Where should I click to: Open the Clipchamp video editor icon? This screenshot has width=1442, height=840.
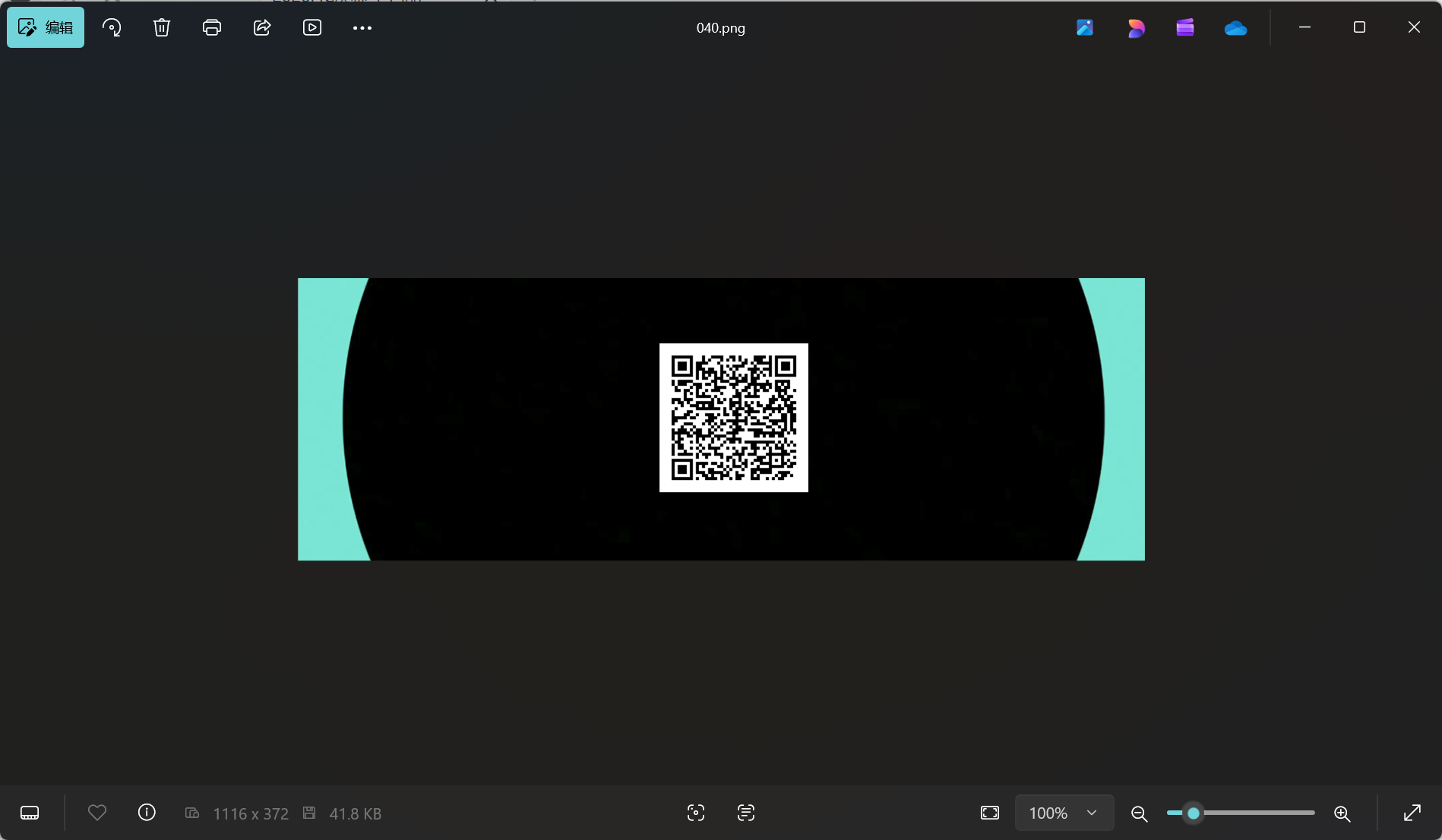[x=1185, y=28]
